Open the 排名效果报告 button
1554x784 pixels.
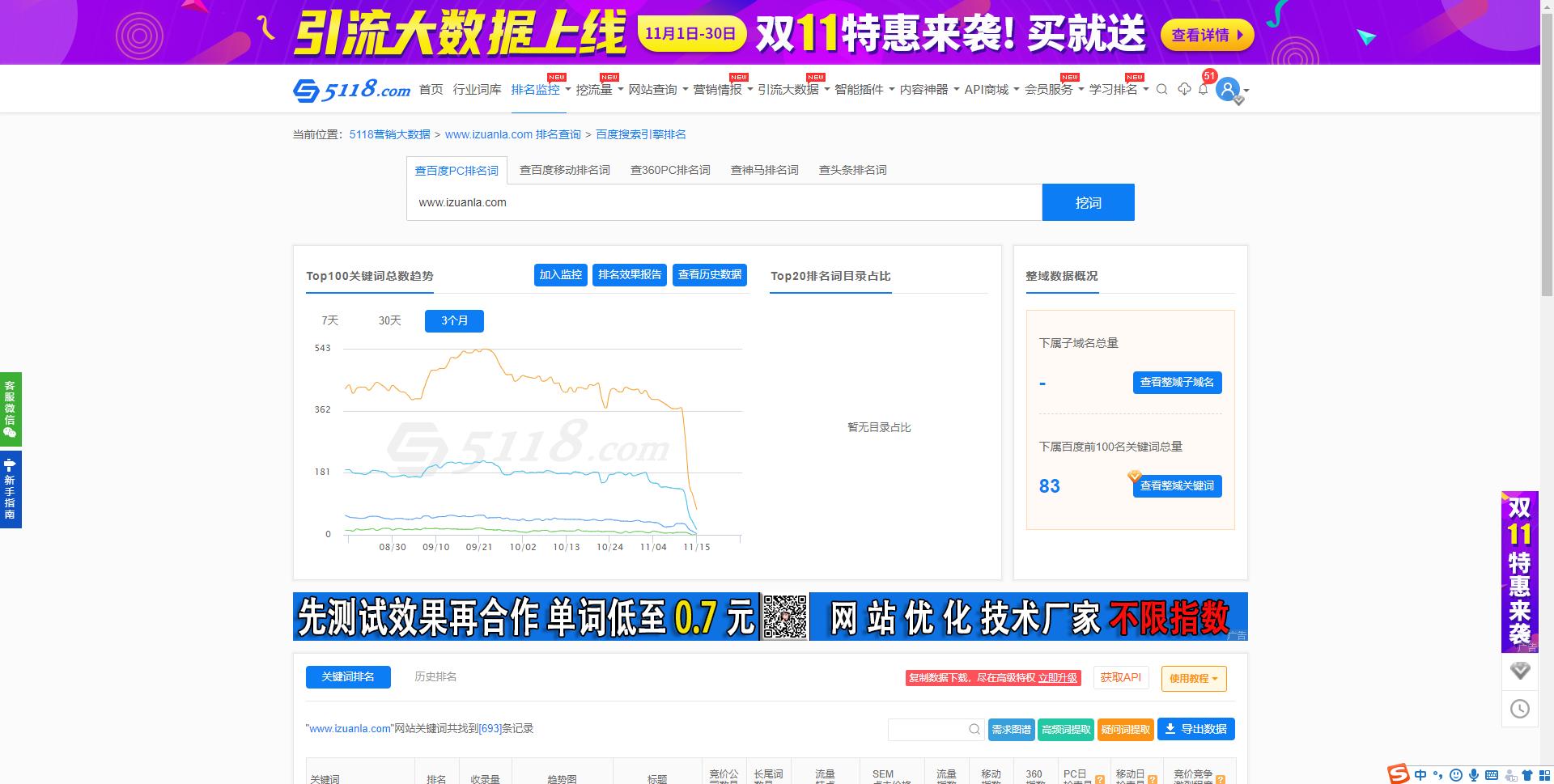tap(630, 275)
